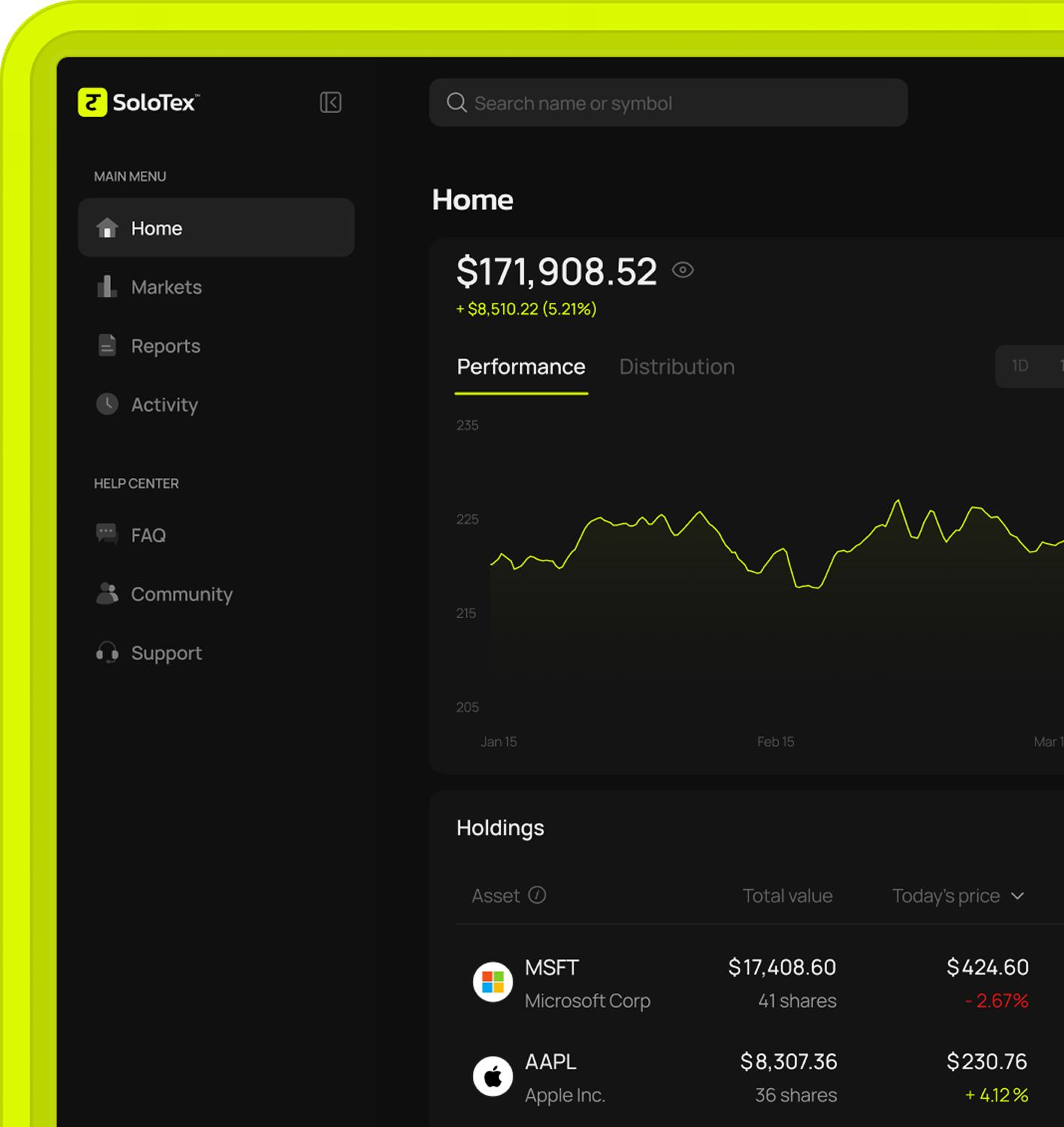
Task: Click the Markets bar chart icon
Action: 107,287
